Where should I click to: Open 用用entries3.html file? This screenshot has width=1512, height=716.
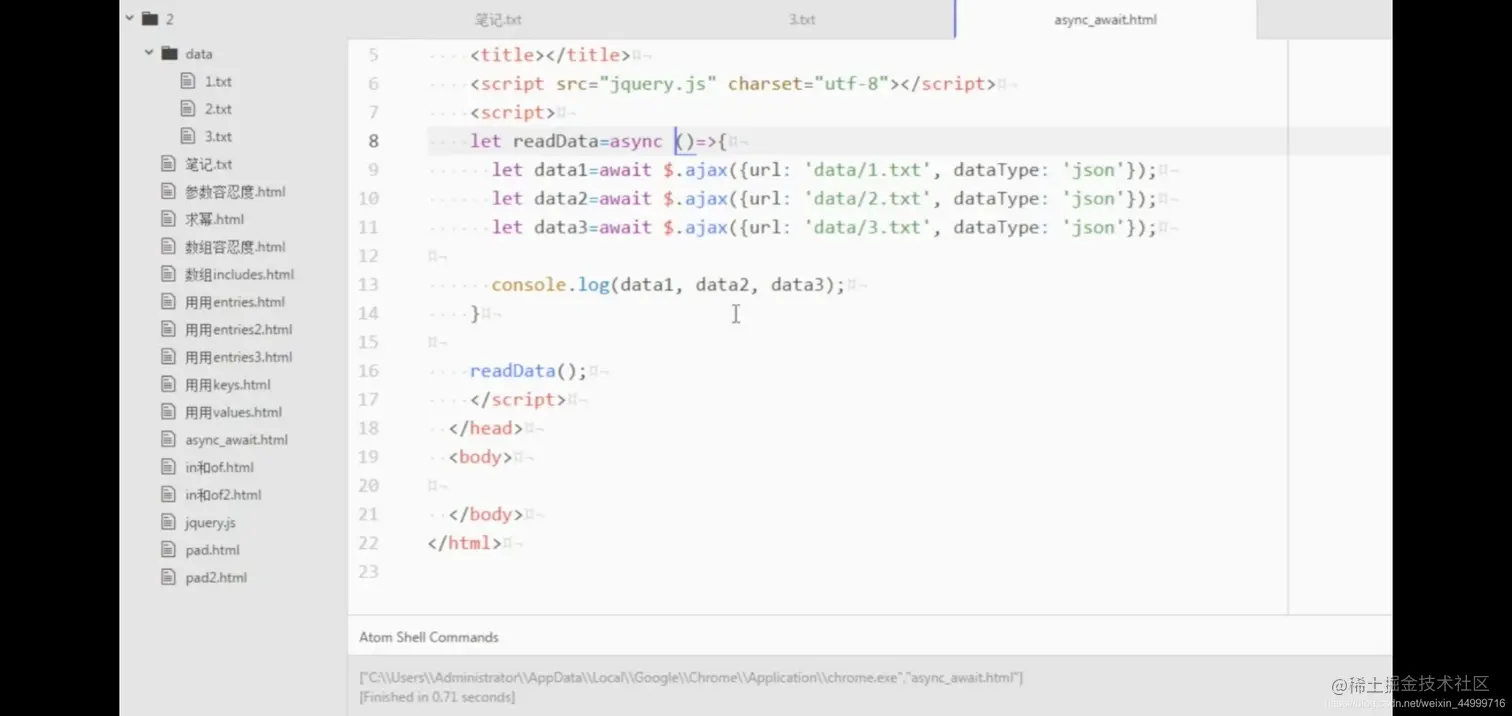tap(239, 357)
